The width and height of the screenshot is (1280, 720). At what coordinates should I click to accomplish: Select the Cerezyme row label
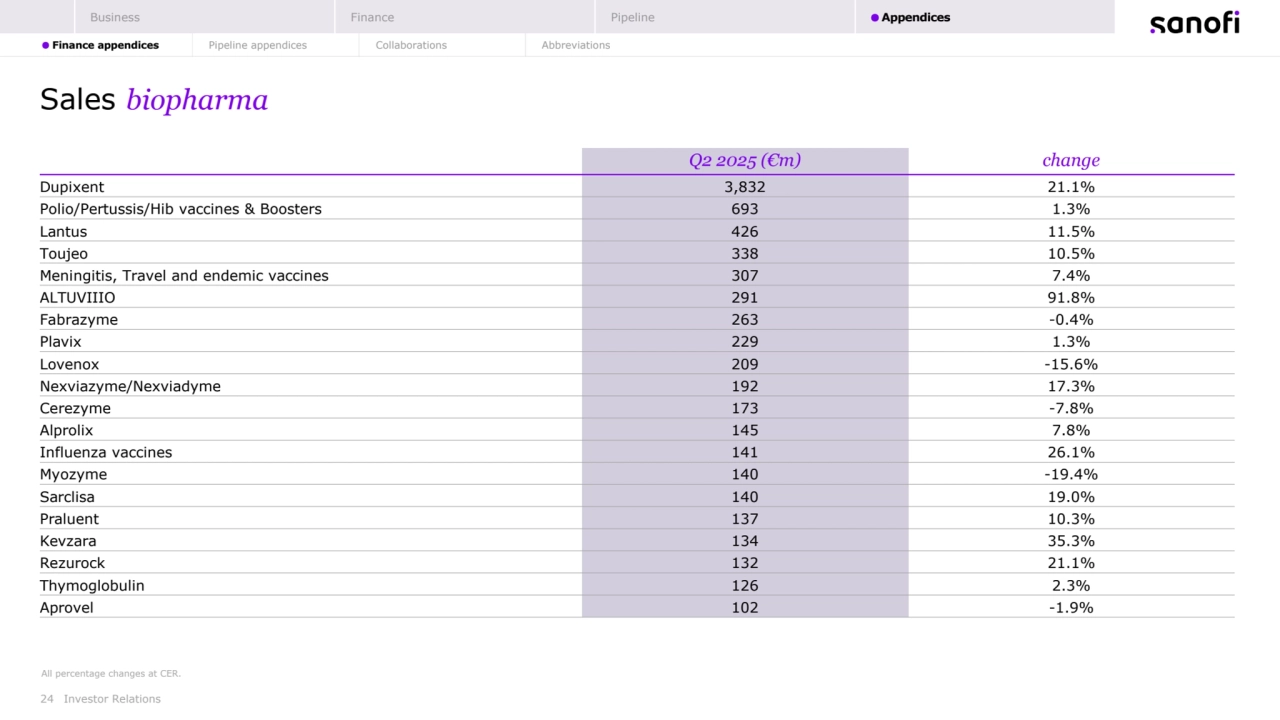75,408
